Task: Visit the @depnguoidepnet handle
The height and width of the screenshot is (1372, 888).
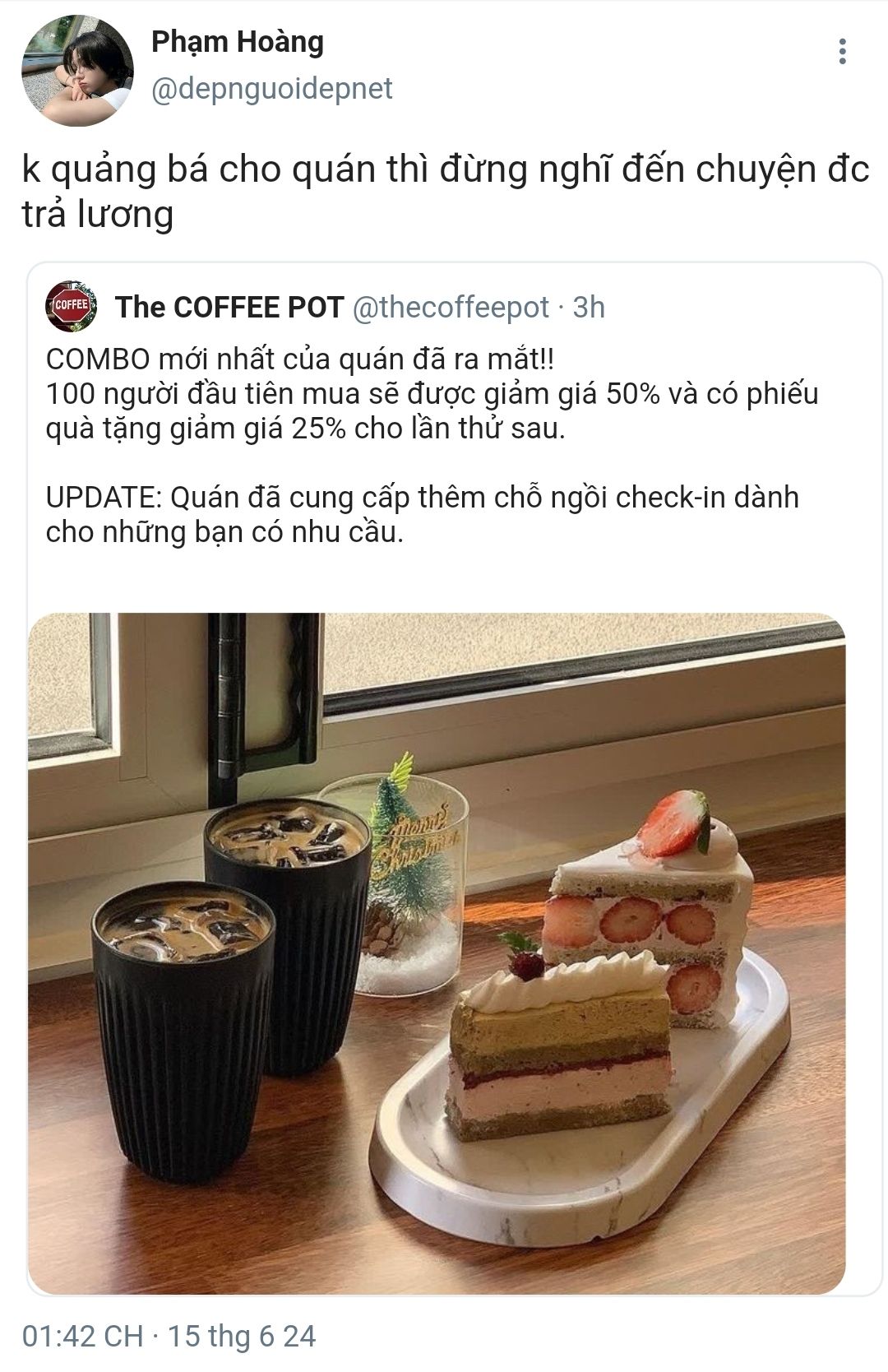Action: pyautogui.click(x=272, y=88)
